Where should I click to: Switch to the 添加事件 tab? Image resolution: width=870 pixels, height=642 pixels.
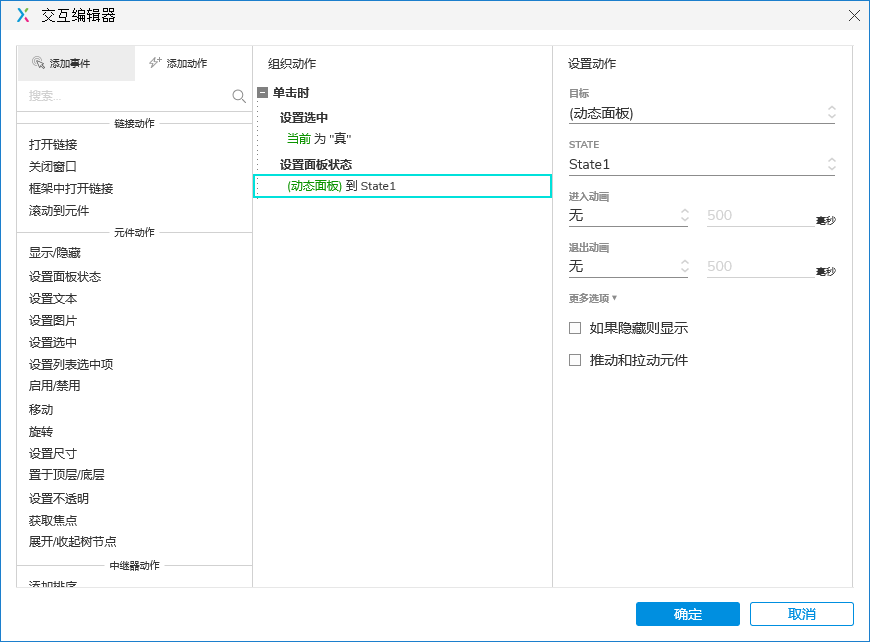[x=75, y=62]
